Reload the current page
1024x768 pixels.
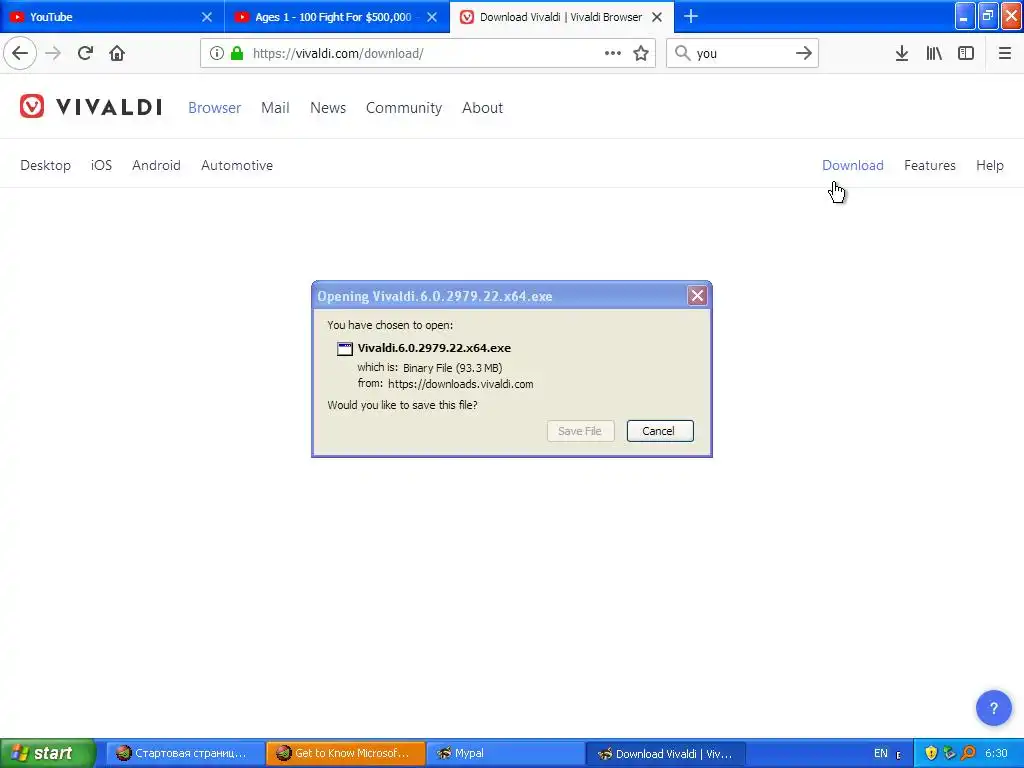pyautogui.click(x=85, y=53)
